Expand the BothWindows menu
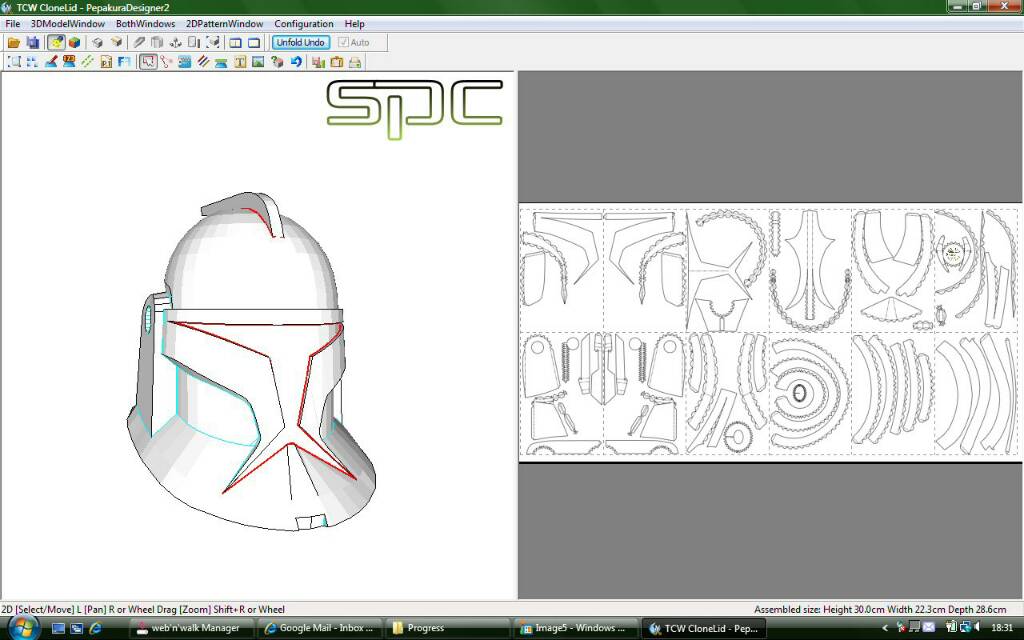 (145, 24)
